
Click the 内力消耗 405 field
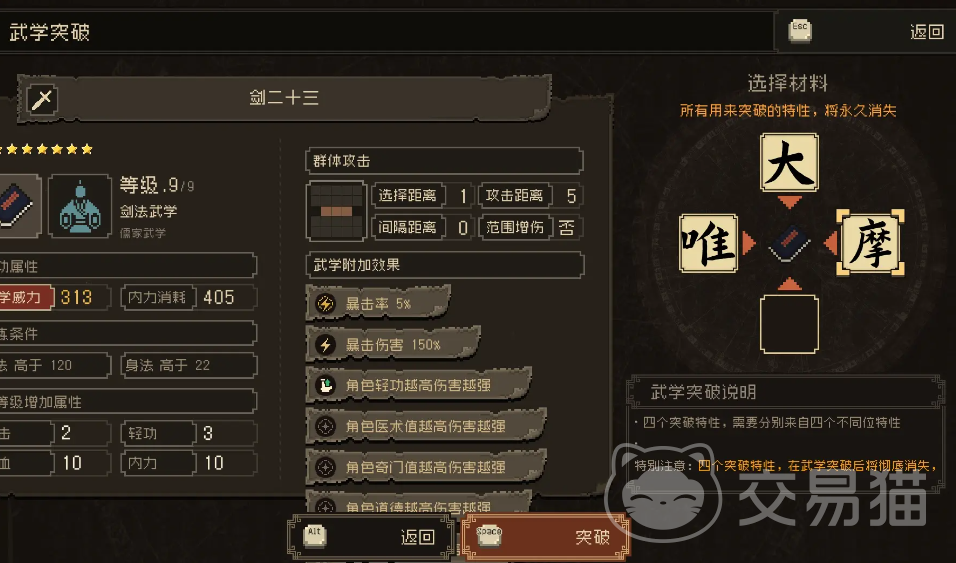(x=188, y=298)
